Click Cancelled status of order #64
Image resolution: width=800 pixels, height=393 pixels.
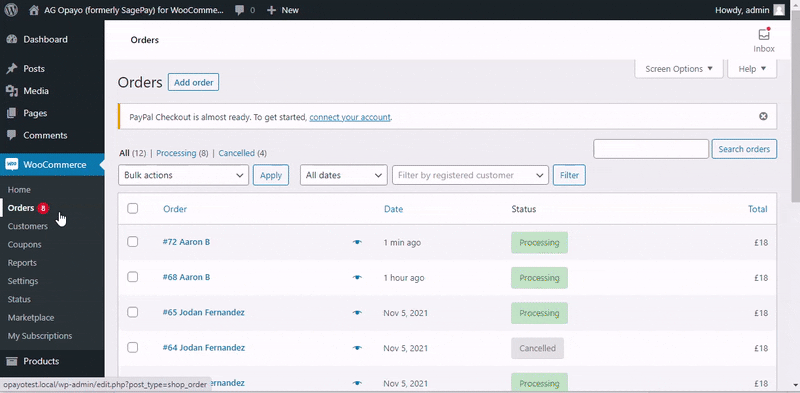coord(537,348)
